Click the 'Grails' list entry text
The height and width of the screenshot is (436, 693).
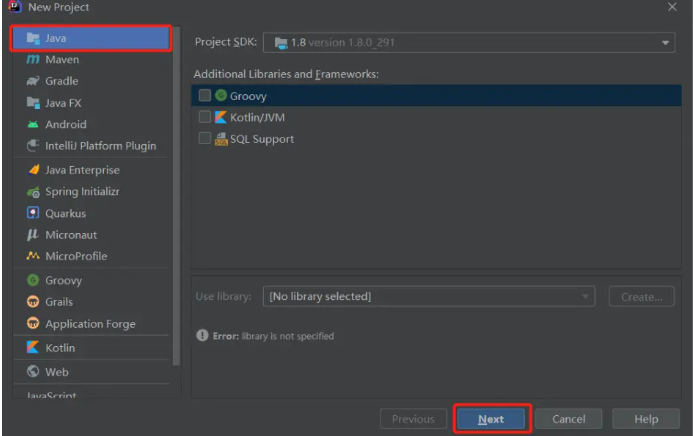pyautogui.click(x=59, y=302)
